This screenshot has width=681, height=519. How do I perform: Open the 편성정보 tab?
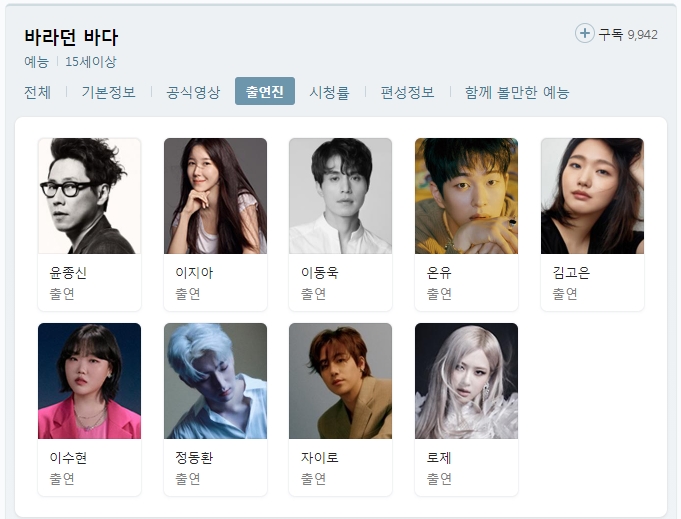pos(407,92)
